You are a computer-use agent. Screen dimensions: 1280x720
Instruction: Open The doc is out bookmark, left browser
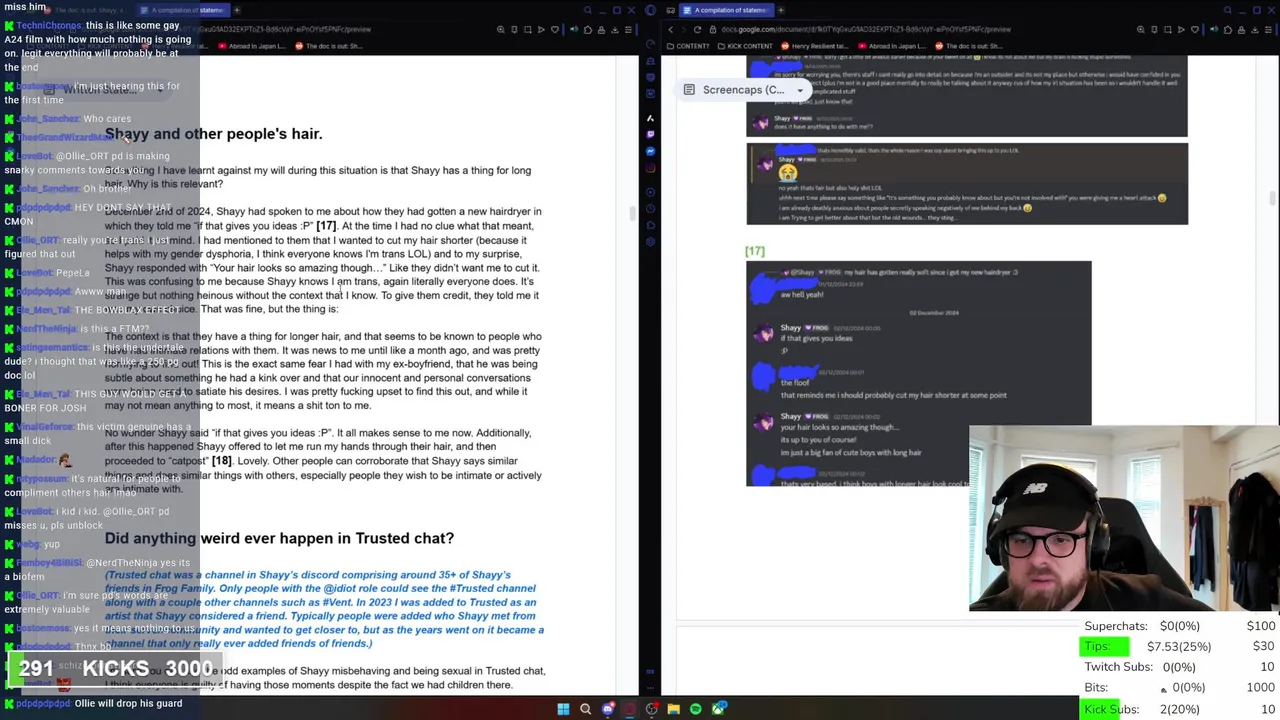(x=329, y=46)
